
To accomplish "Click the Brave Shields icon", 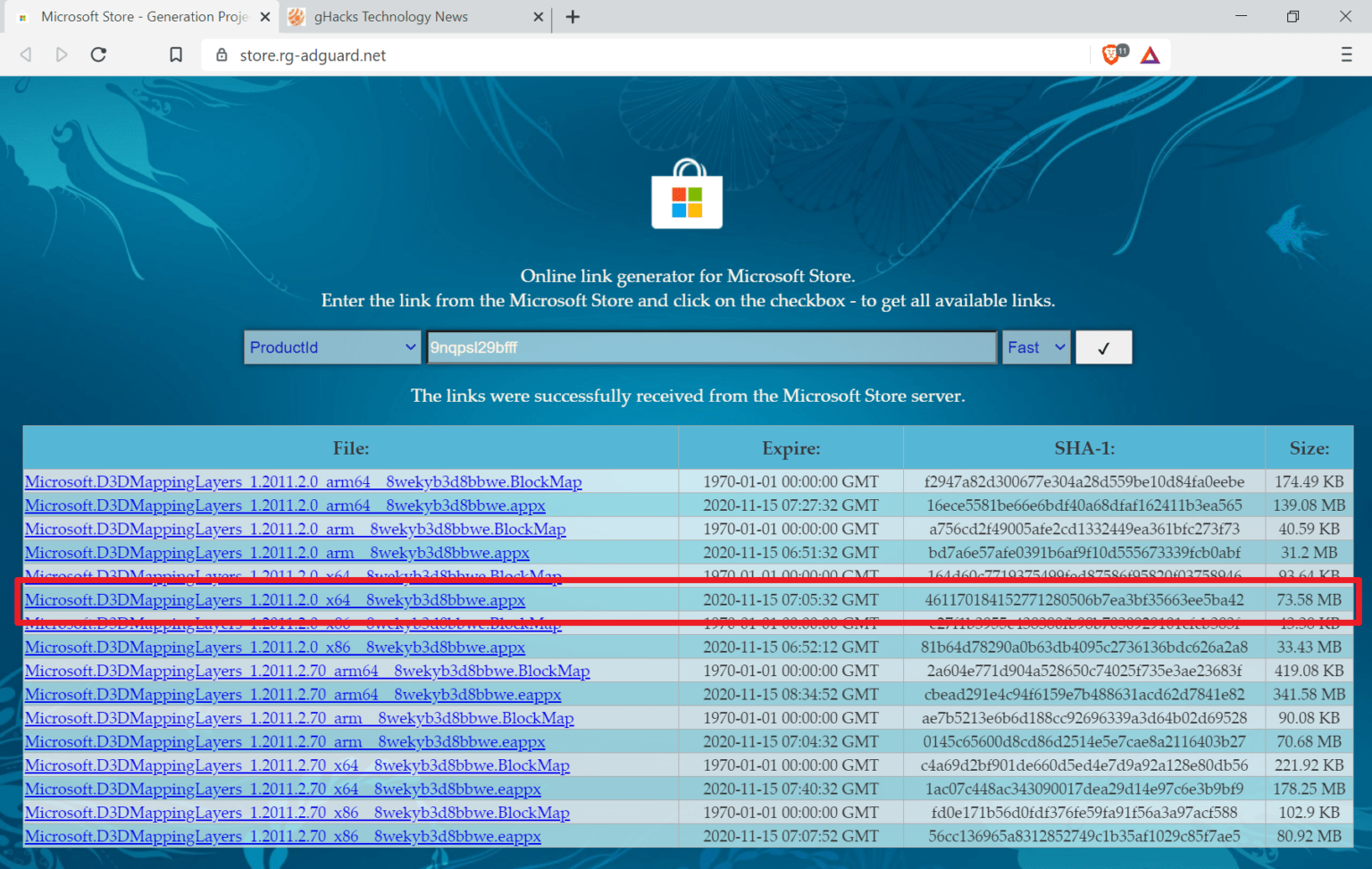I will [1112, 54].
